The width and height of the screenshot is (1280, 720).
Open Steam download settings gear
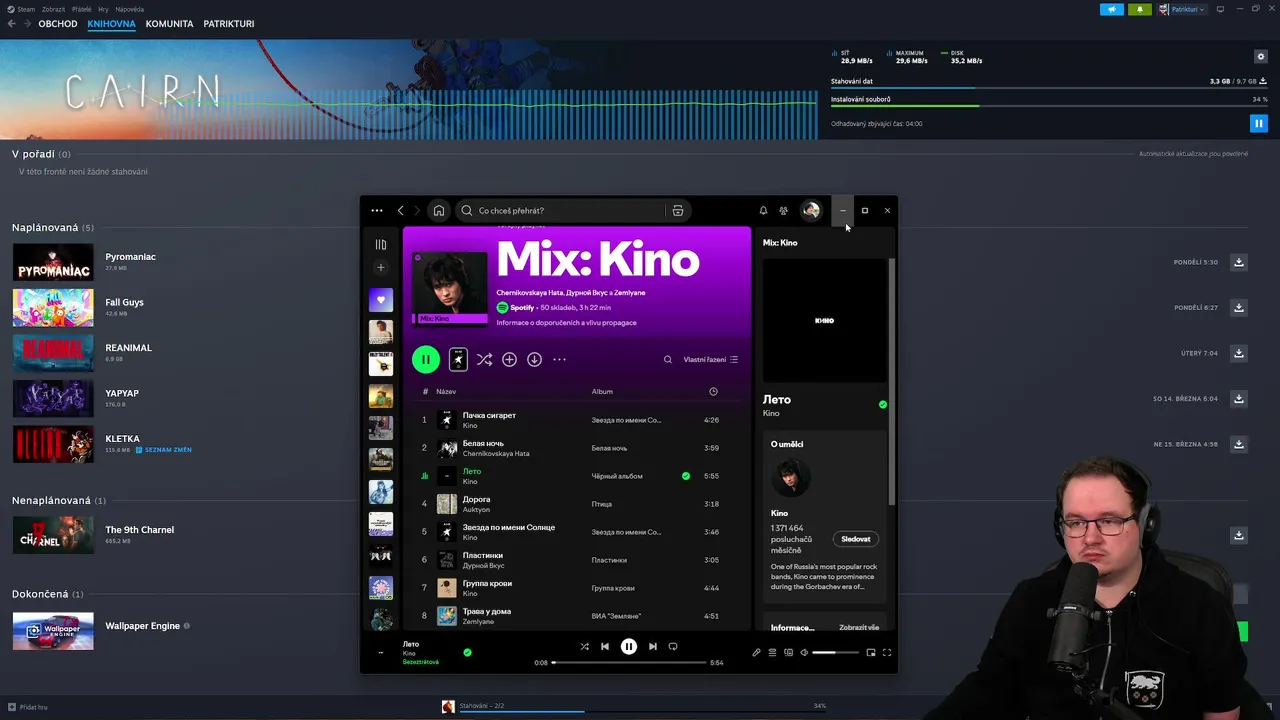[x=1260, y=57]
